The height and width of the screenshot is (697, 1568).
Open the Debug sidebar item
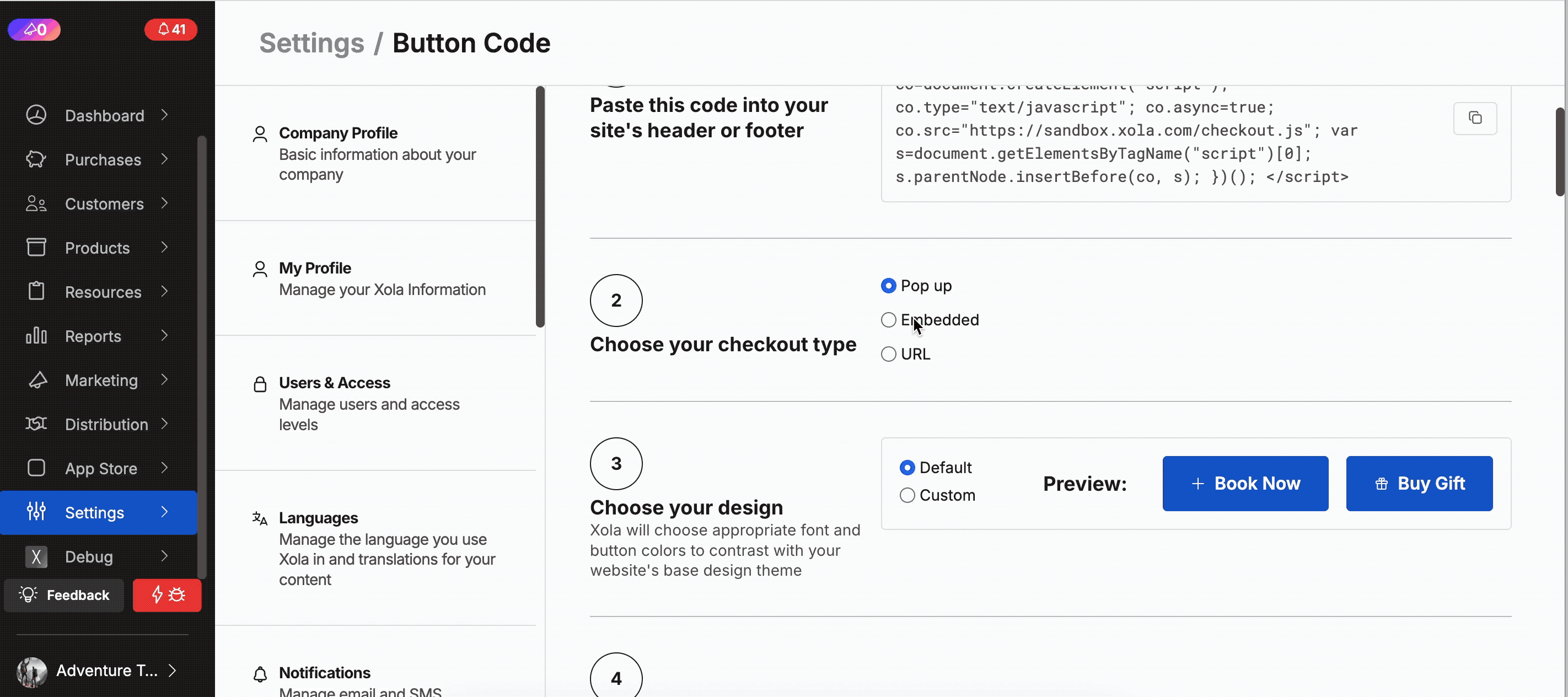[99, 556]
